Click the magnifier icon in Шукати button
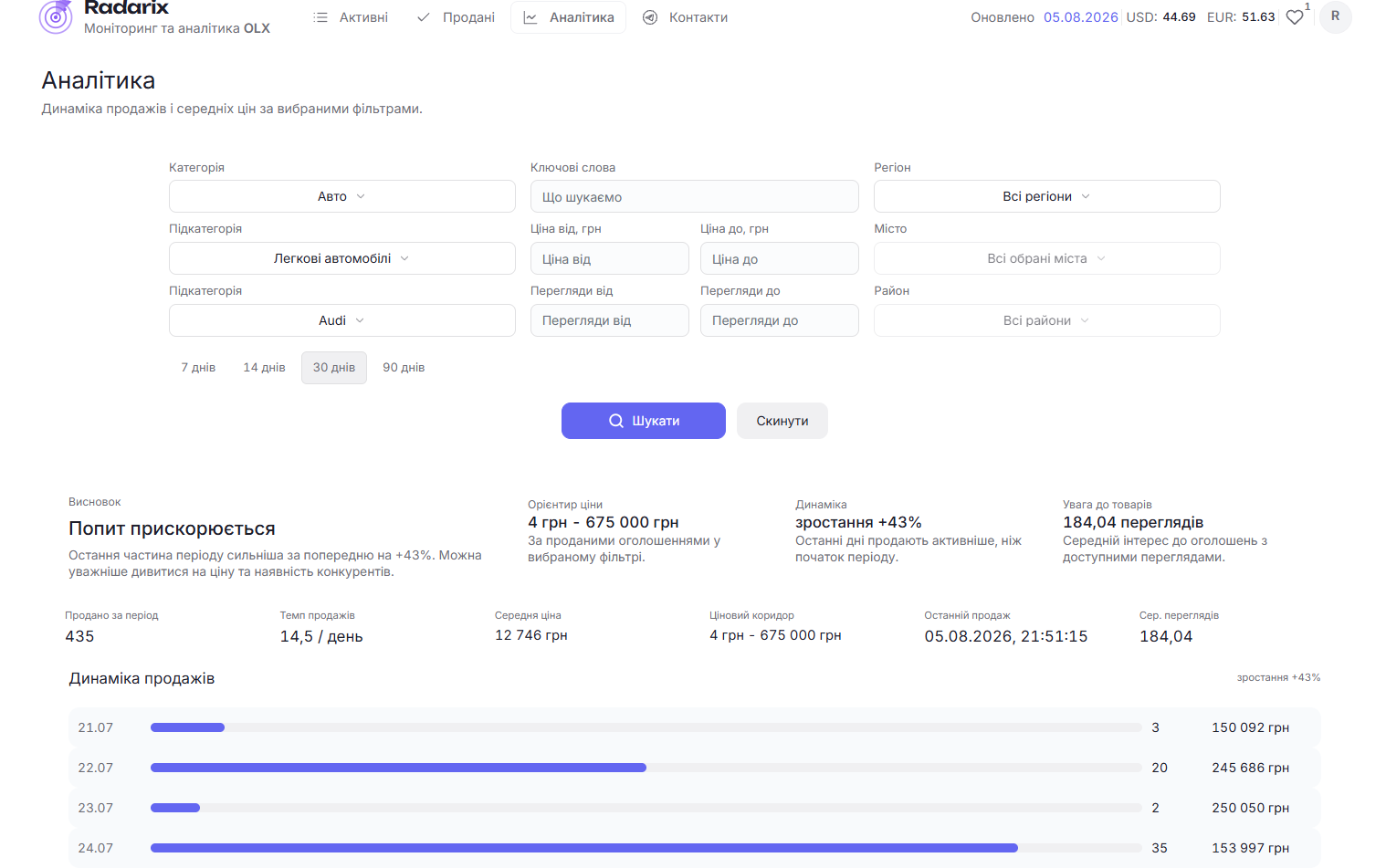Viewport: 1386px width, 868px height. pos(616,421)
